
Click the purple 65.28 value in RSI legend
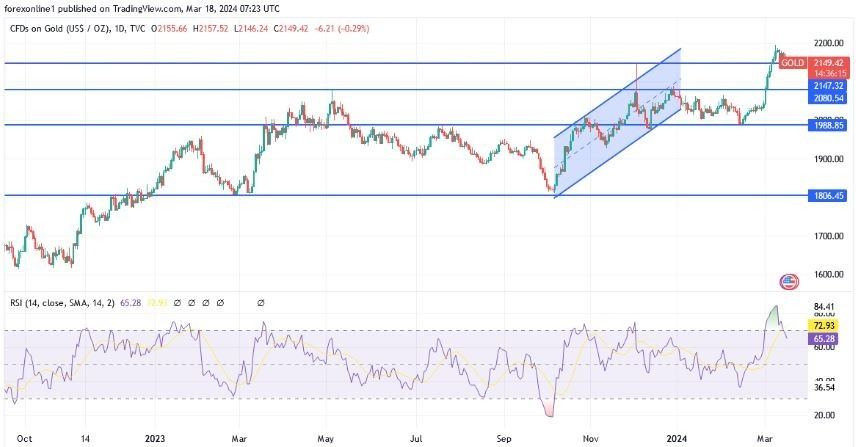tap(130, 302)
